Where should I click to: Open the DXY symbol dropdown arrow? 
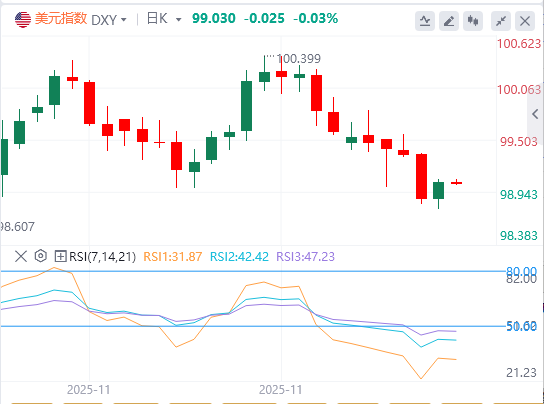[123, 20]
